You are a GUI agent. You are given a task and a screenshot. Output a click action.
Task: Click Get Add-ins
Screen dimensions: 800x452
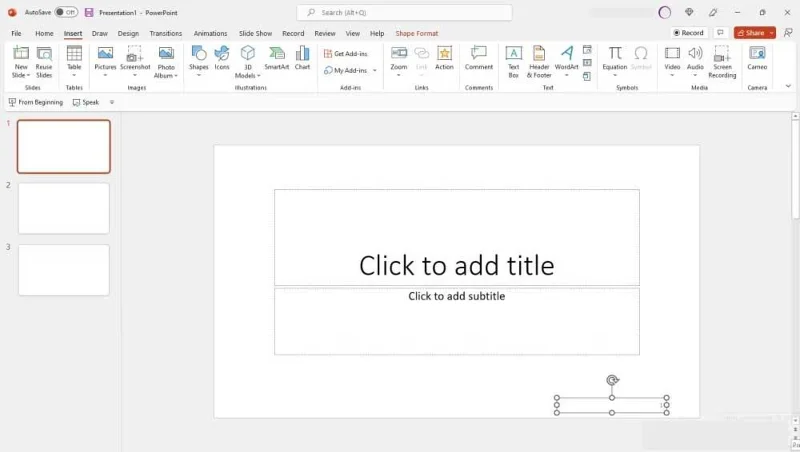point(345,54)
